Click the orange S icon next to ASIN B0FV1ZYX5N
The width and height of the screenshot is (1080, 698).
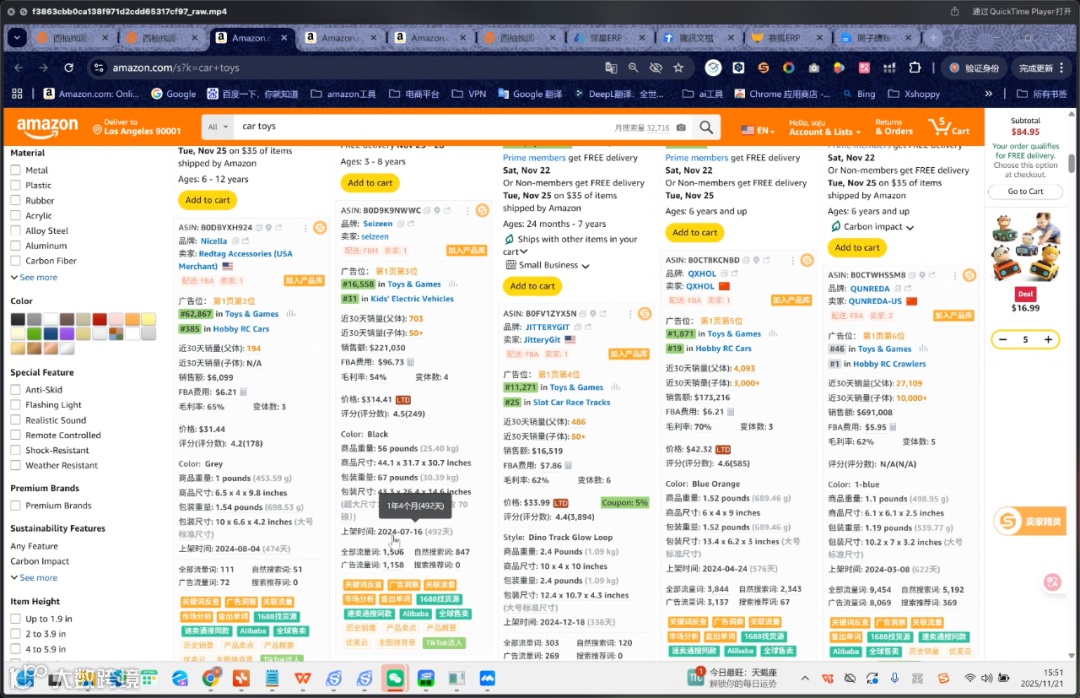645,314
